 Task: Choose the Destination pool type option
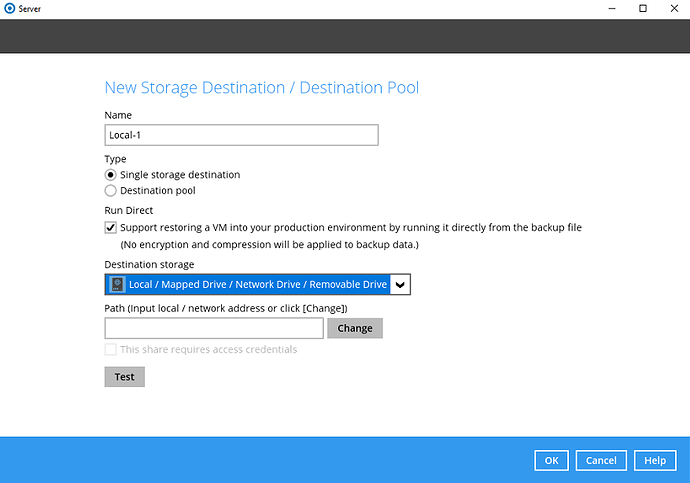coord(111,190)
